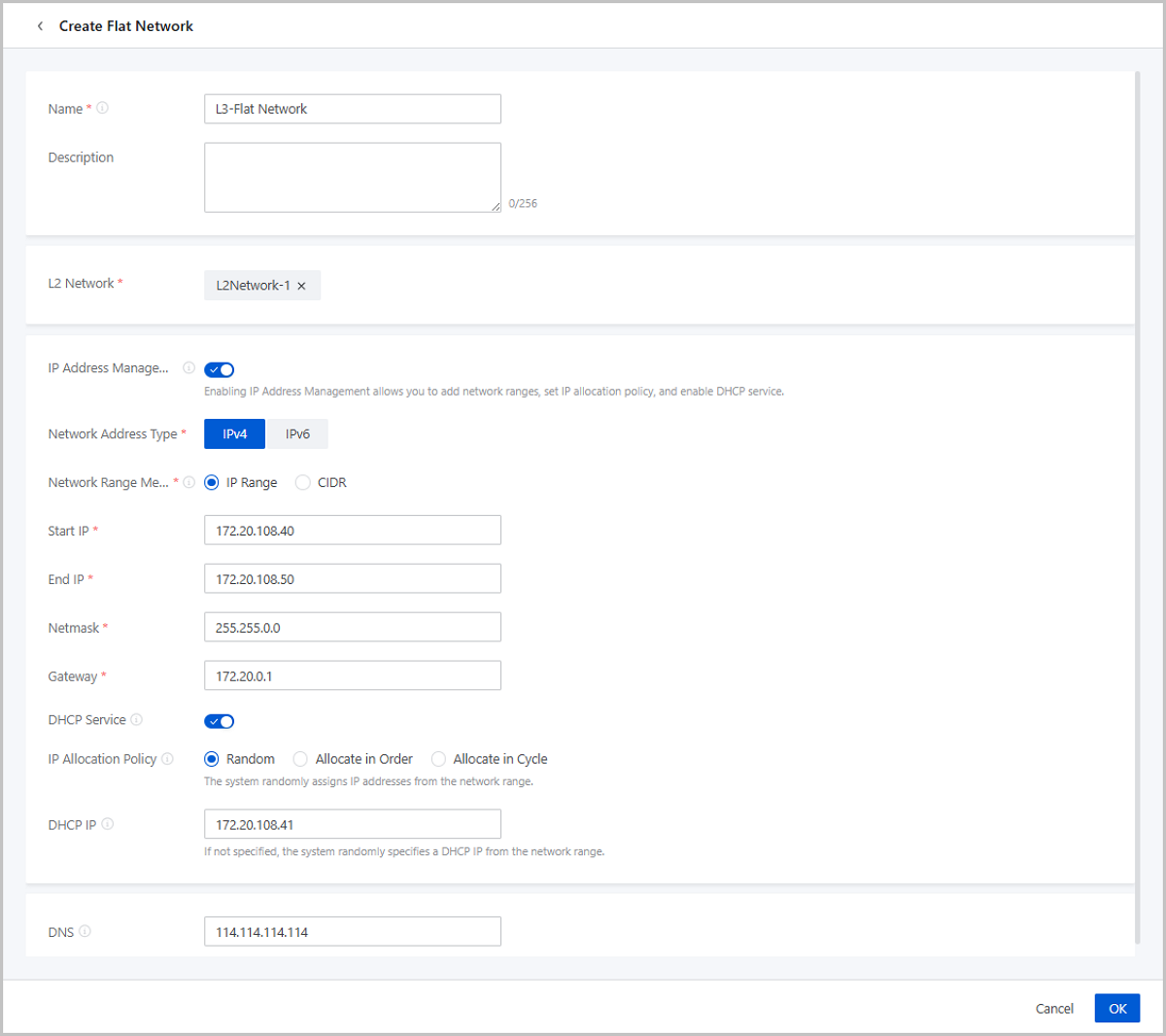Select the CIDR radio option
Image resolution: width=1166 pixels, height=1036 pixels.
[303, 483]
